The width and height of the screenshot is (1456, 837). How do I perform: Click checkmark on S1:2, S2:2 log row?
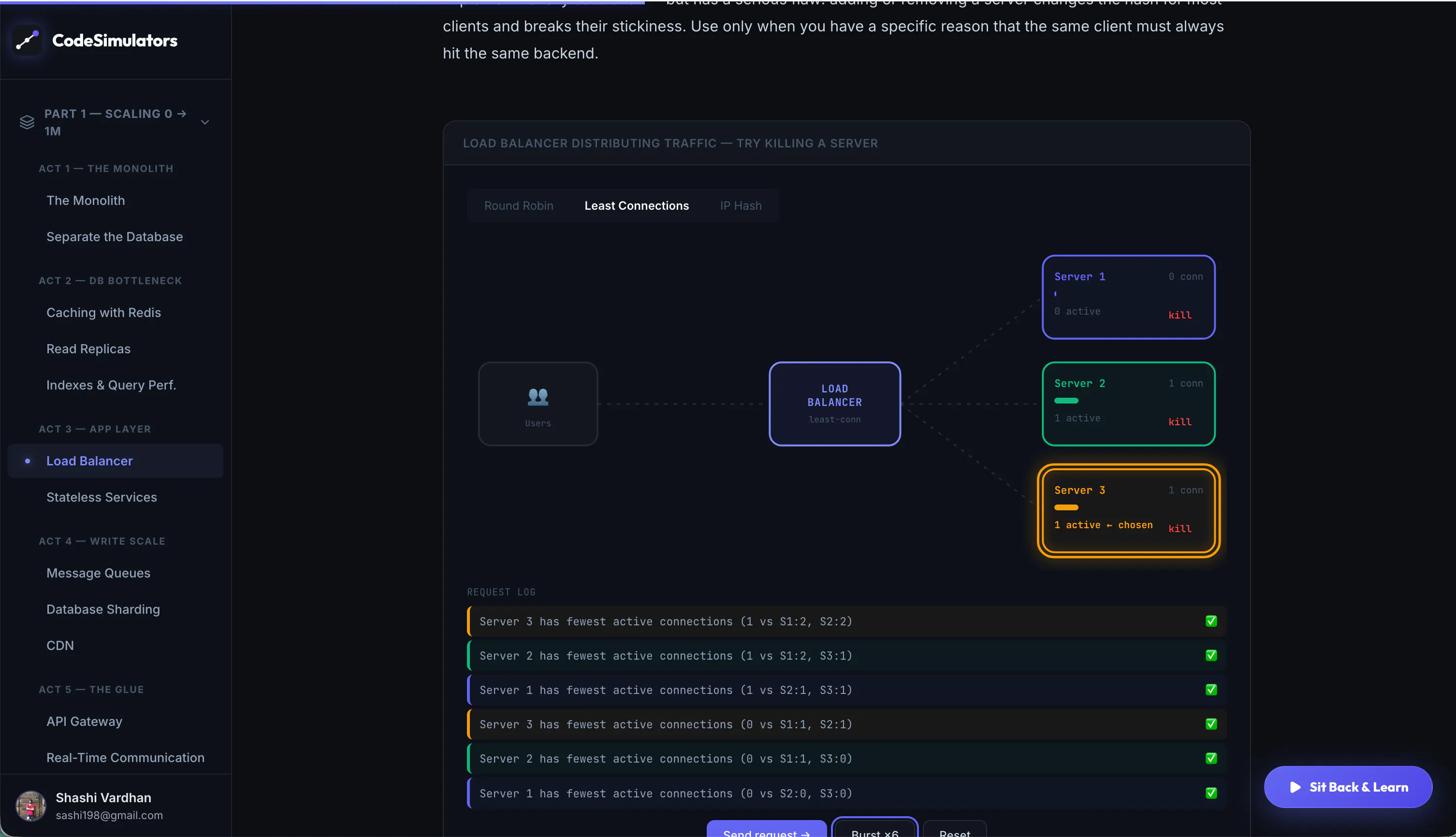click(x=1211, y=621)
